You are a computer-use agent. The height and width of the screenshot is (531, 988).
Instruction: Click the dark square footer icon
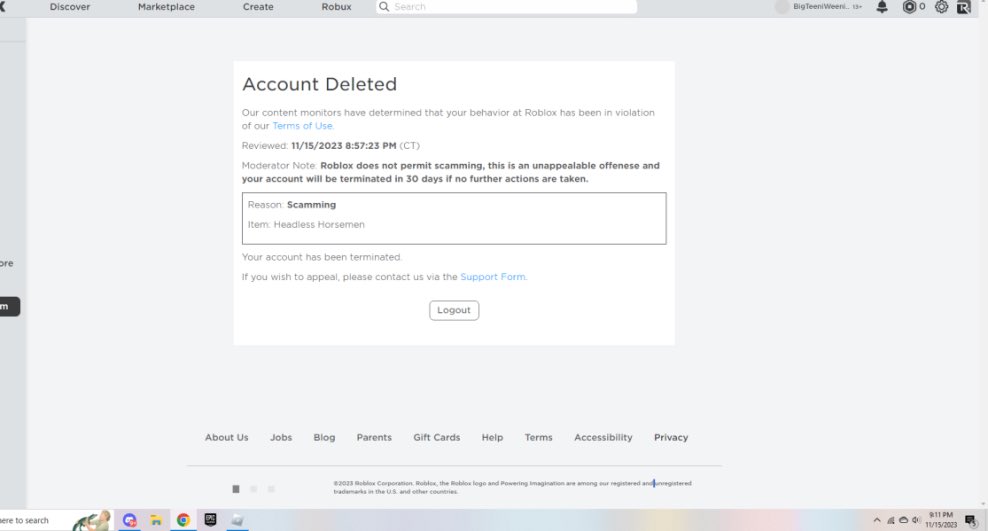tap(236, 489)
